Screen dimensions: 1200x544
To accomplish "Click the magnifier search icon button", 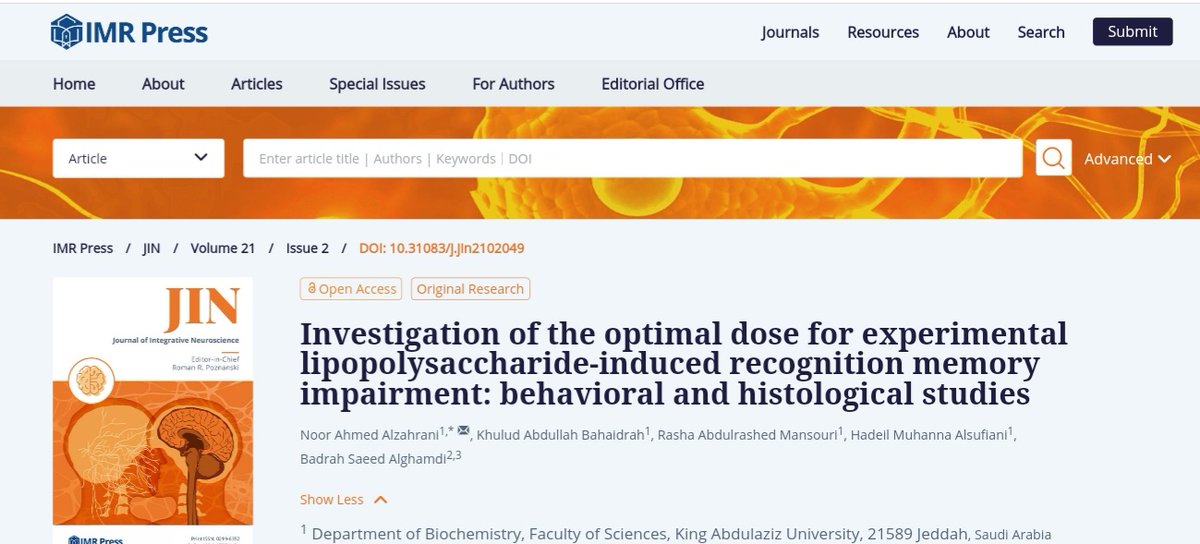I will point(1054,158).
